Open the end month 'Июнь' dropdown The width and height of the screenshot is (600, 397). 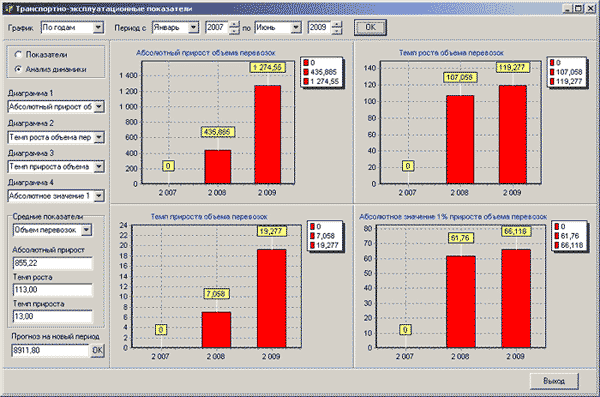click(x=296, y=28)
